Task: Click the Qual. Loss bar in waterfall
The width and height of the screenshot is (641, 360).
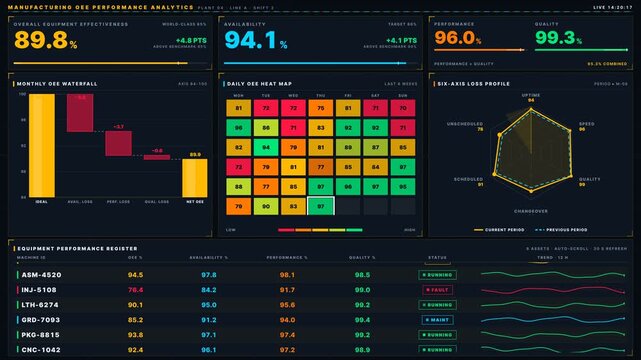Action: 157,157
